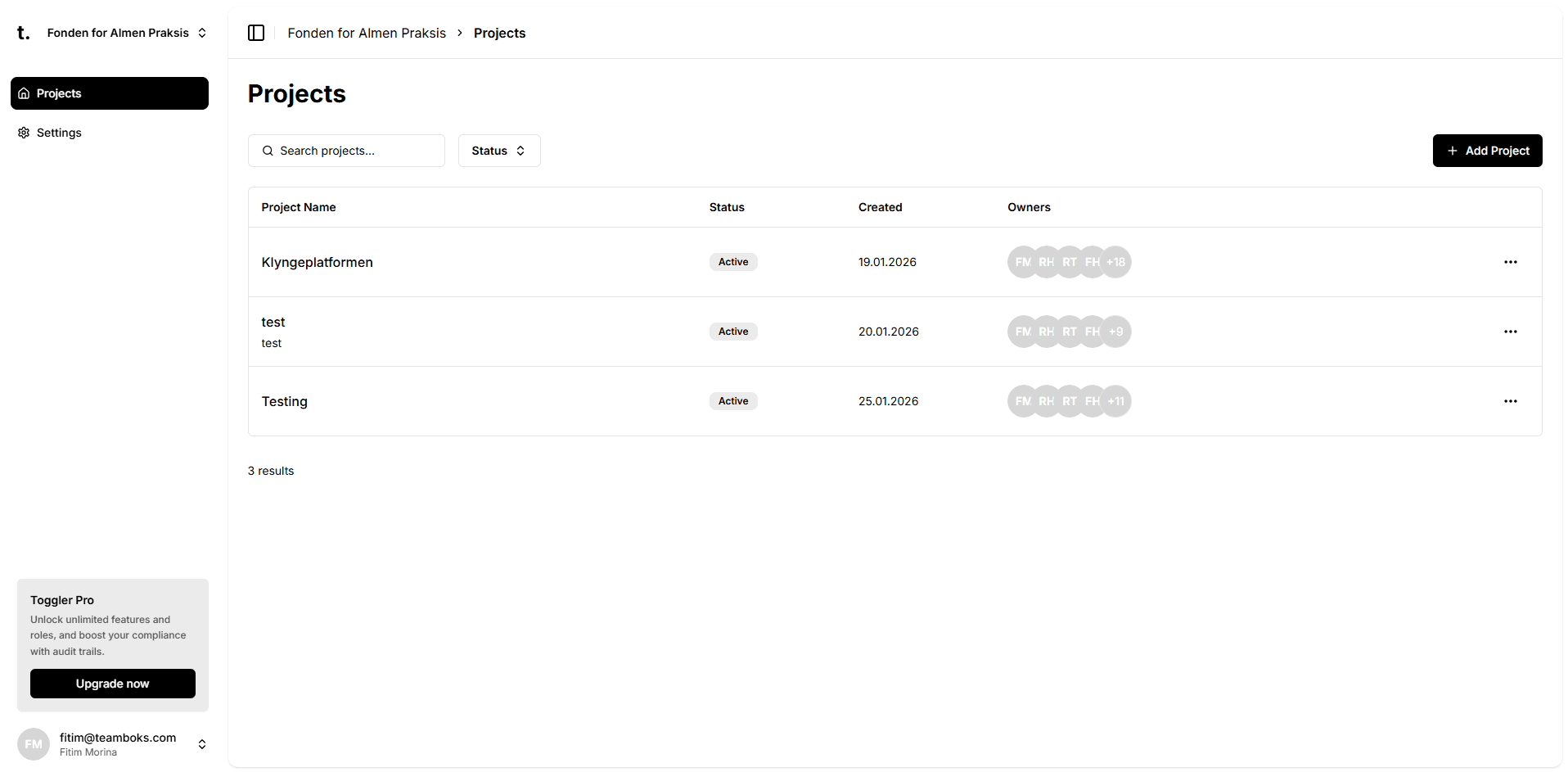The height and width of the screenshot is (772, 1568).
Task: Click the +11 owners badge on Testing
Action: pyautogui.click(x=1116, y=401)
